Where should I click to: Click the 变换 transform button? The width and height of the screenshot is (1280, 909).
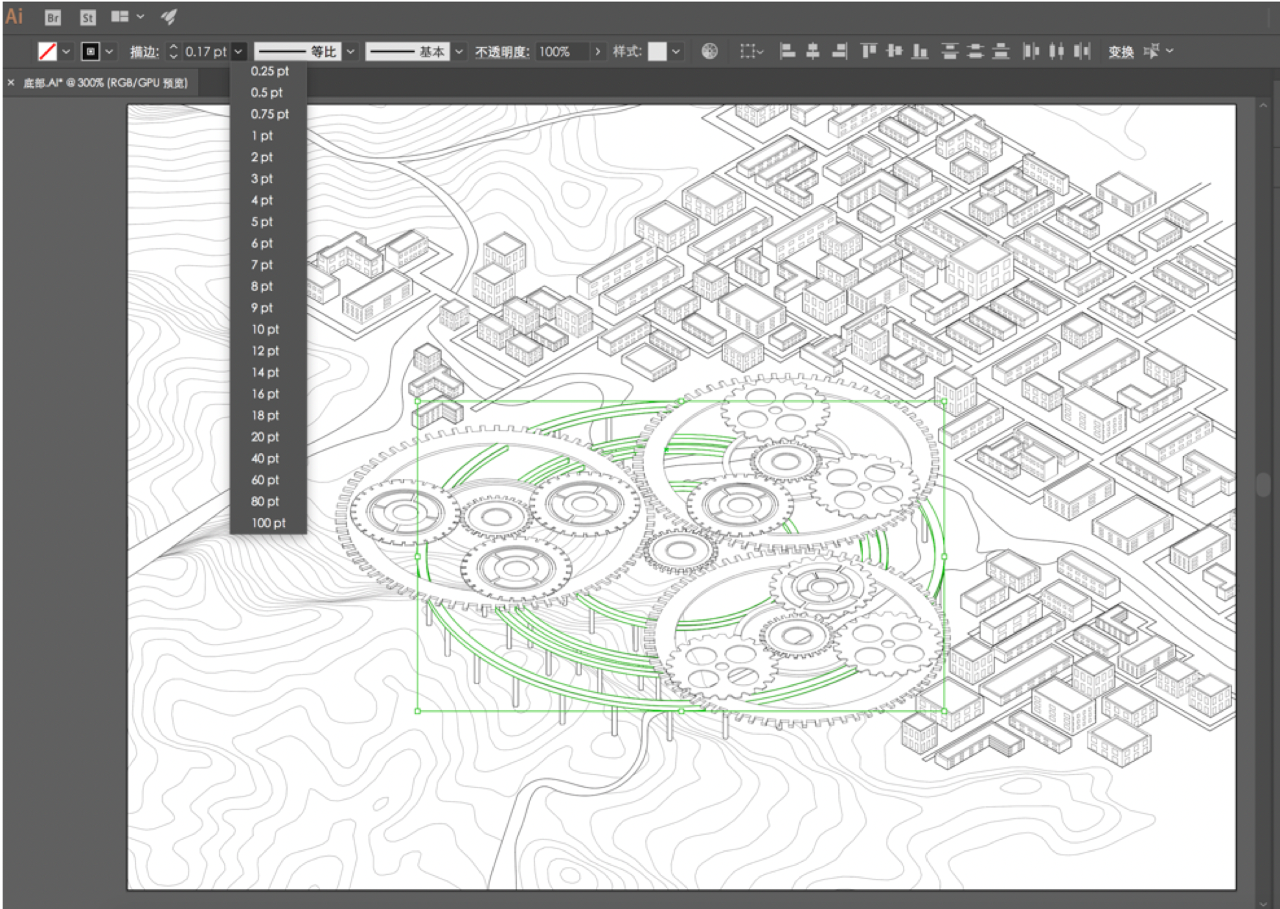pos(1121,51)
